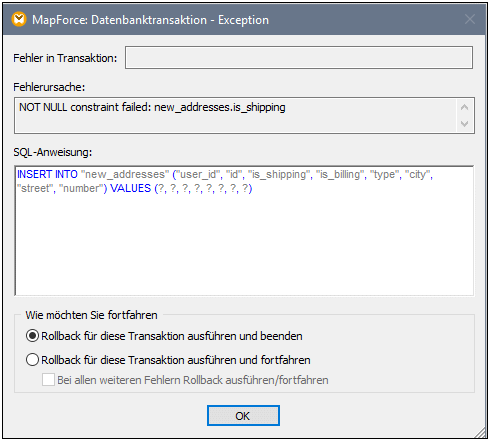This screenshot has height=441, width=490.
Task: Click the SQL-Anweisung label
Action: (x=53, y=152)
